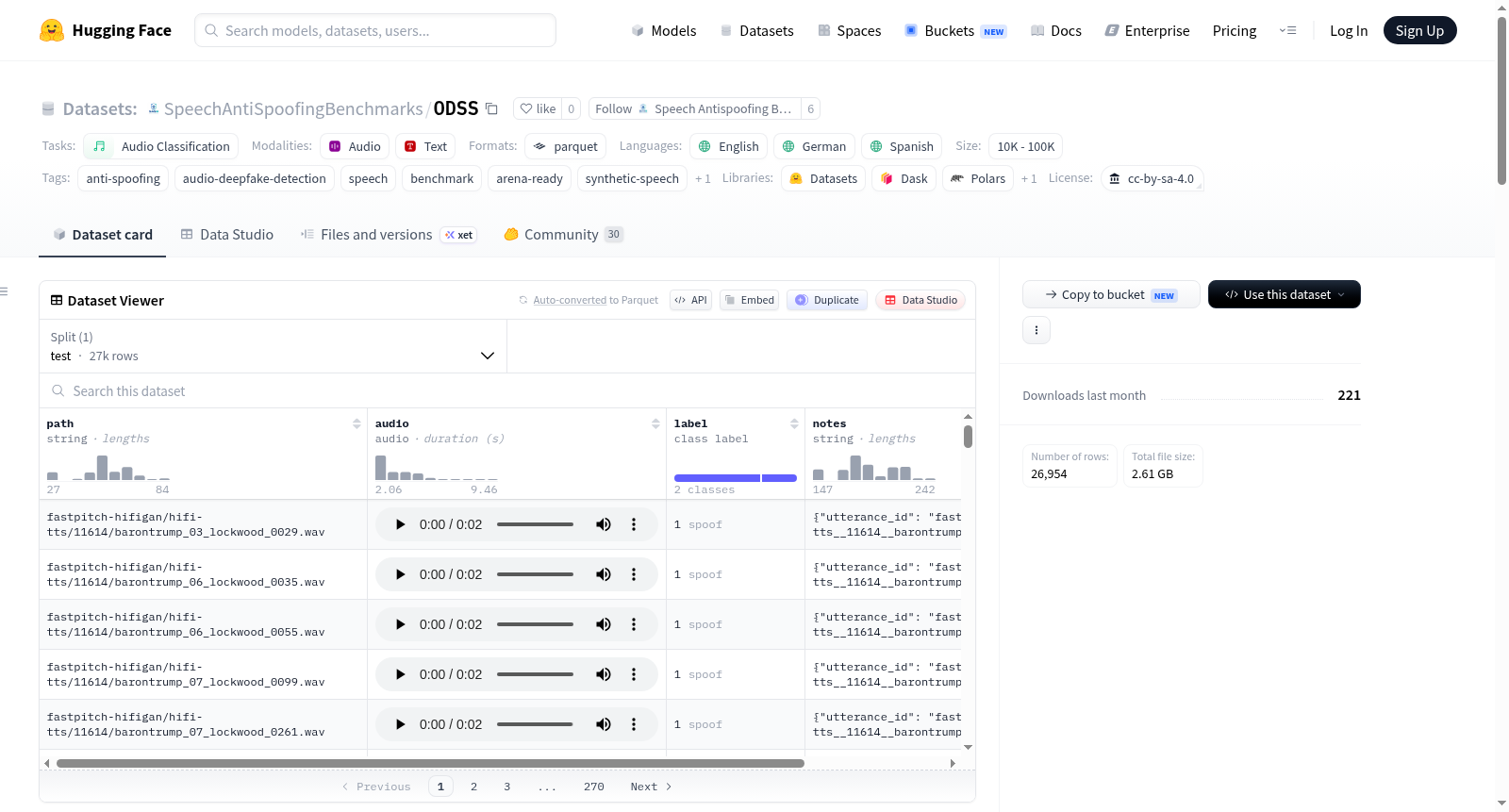Click the Next page button
The height and width of the screenshot is (812, 1509).
pos(651,787)
